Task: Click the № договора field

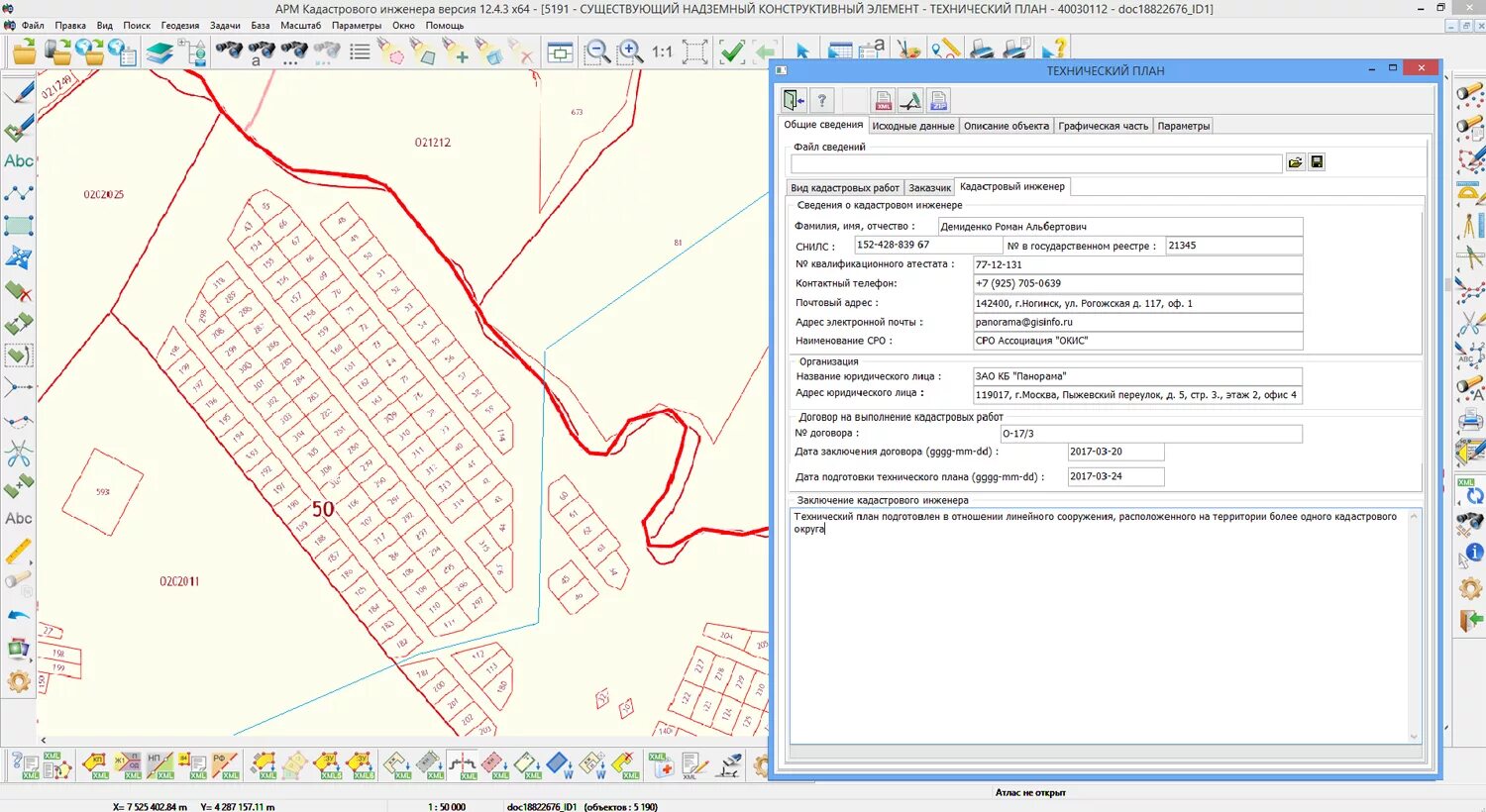Action: [x=1151, y=434]
